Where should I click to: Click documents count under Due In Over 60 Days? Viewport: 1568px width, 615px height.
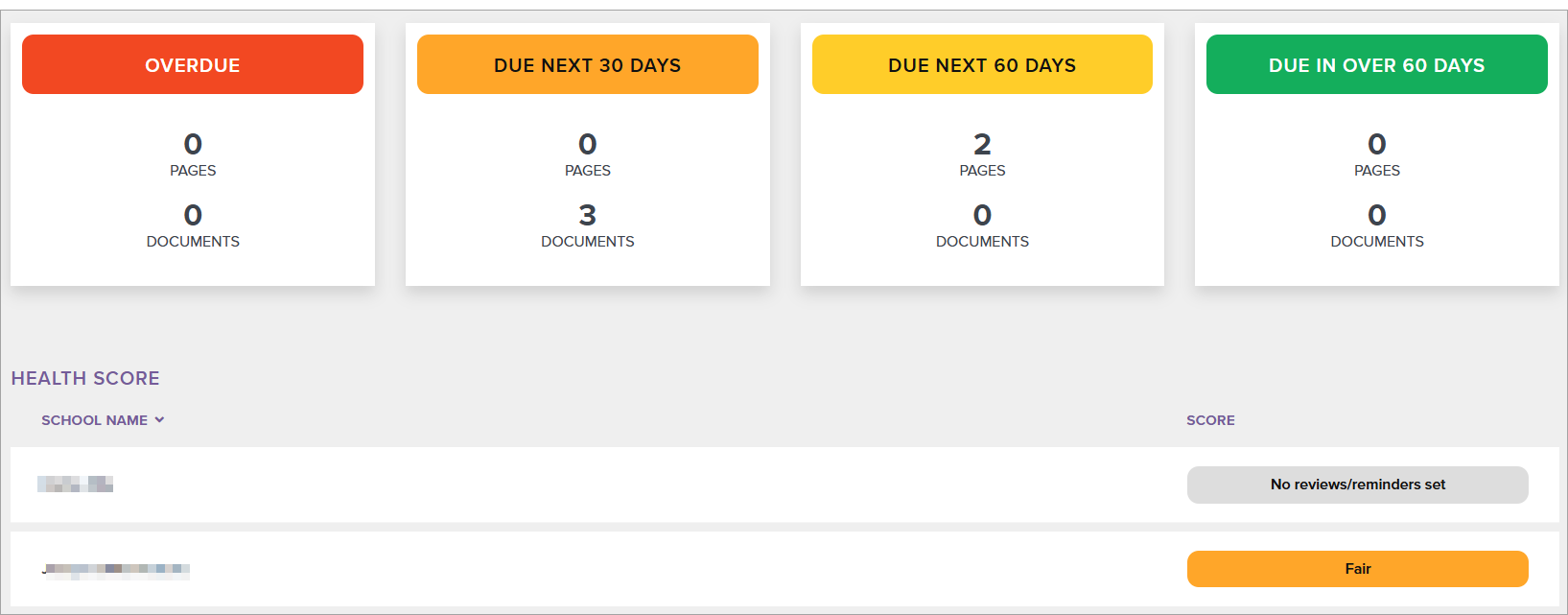(x=1376, y=216)
